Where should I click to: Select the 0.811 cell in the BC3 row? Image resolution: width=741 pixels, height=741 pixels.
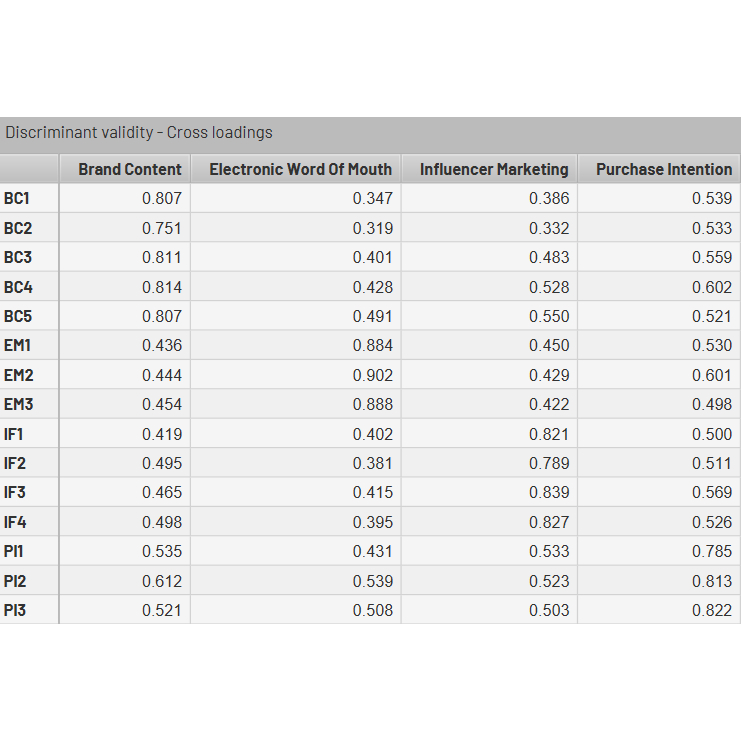162,257
